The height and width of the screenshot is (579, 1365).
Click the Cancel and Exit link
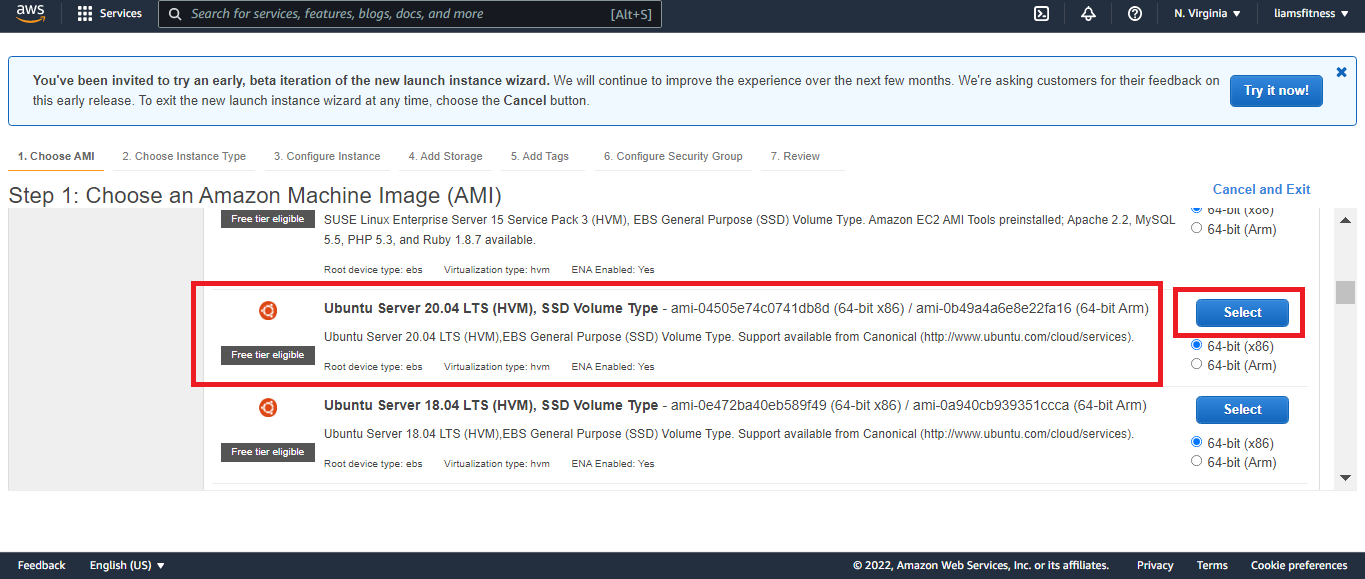pos(1261,189)
